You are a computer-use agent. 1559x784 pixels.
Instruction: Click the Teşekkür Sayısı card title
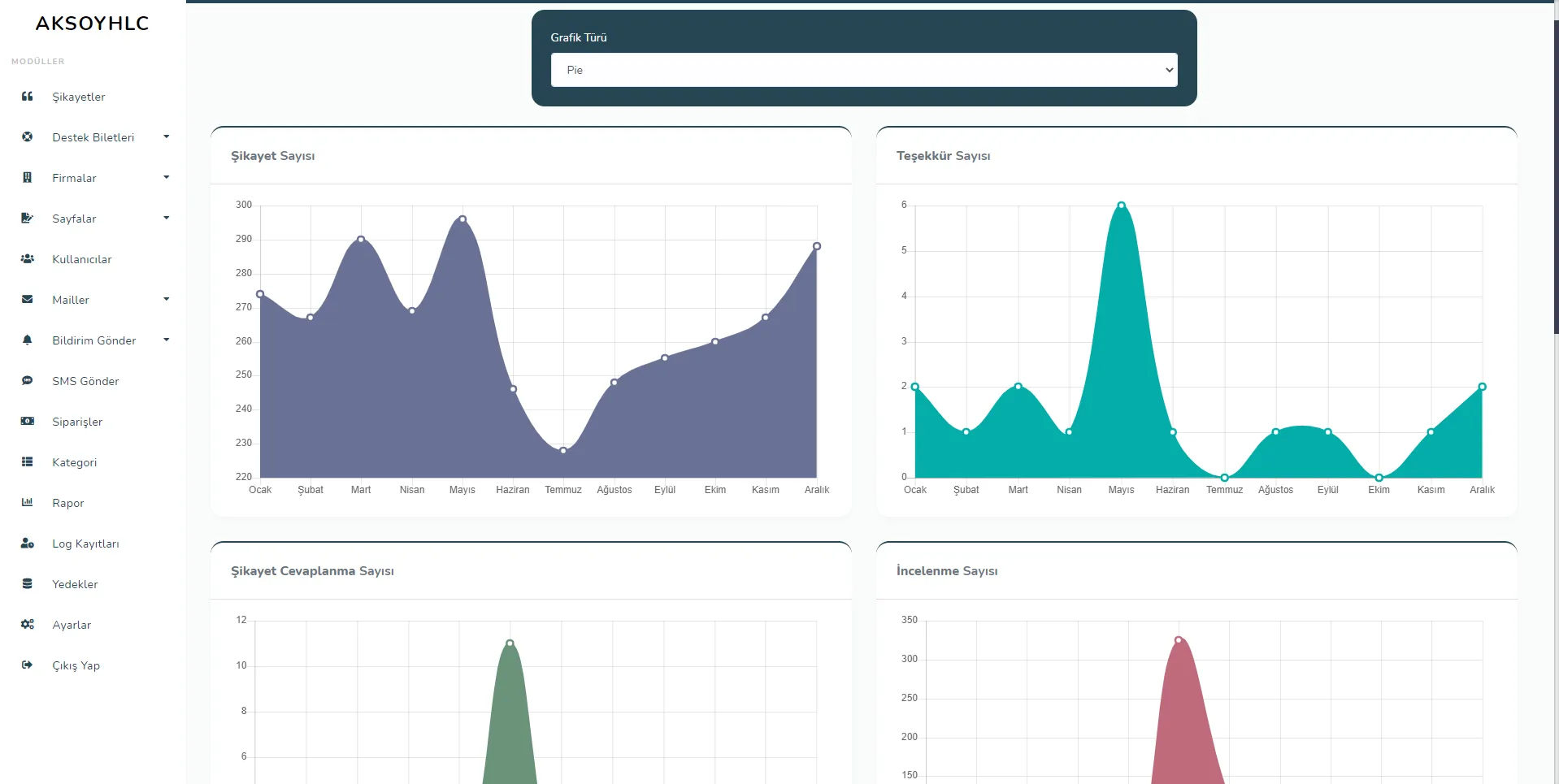(x=944, y=156)
